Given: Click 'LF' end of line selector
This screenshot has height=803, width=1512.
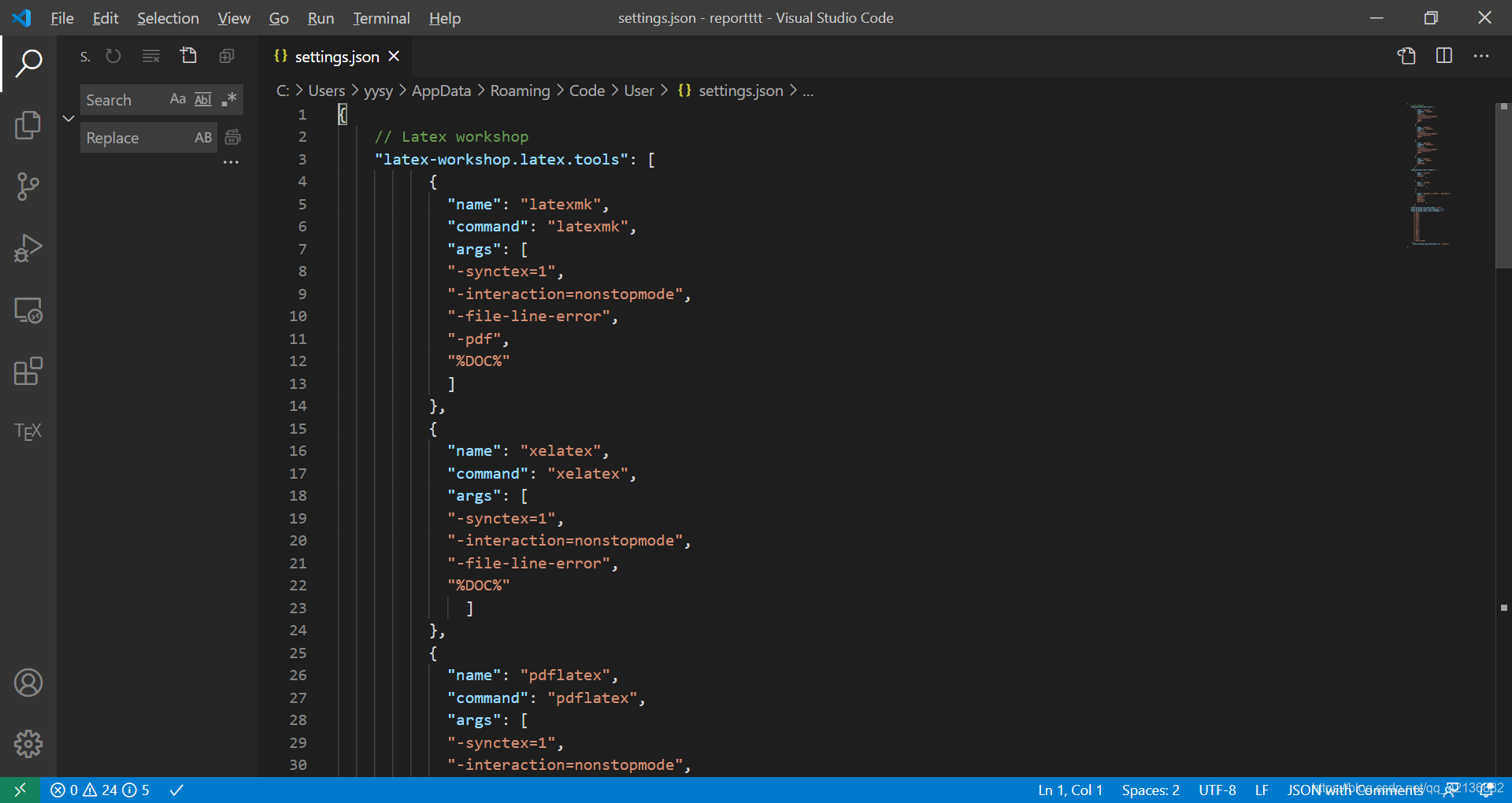Looking at the screenshot, I should pos(1262,790).
